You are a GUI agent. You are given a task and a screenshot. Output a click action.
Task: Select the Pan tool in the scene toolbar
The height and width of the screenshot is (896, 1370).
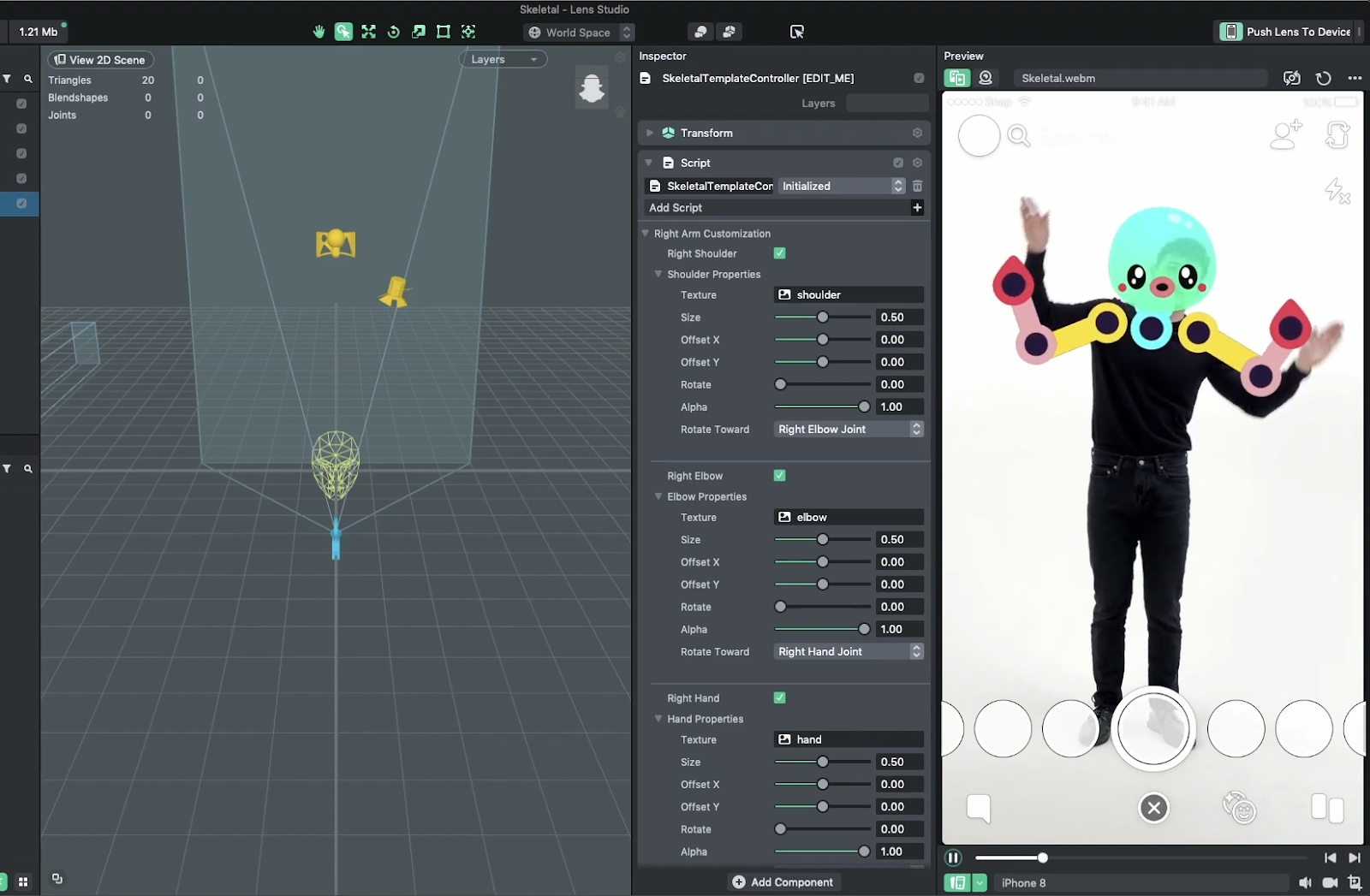pyautogui.click(x=319, y=32)
